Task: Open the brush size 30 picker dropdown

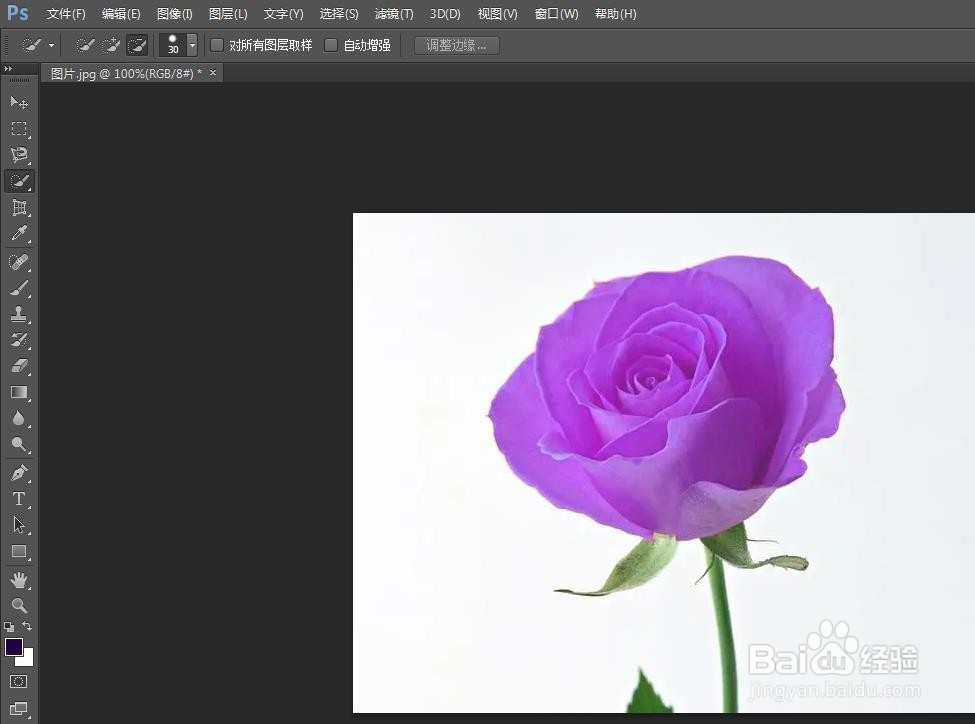Action: pos(192,45)
